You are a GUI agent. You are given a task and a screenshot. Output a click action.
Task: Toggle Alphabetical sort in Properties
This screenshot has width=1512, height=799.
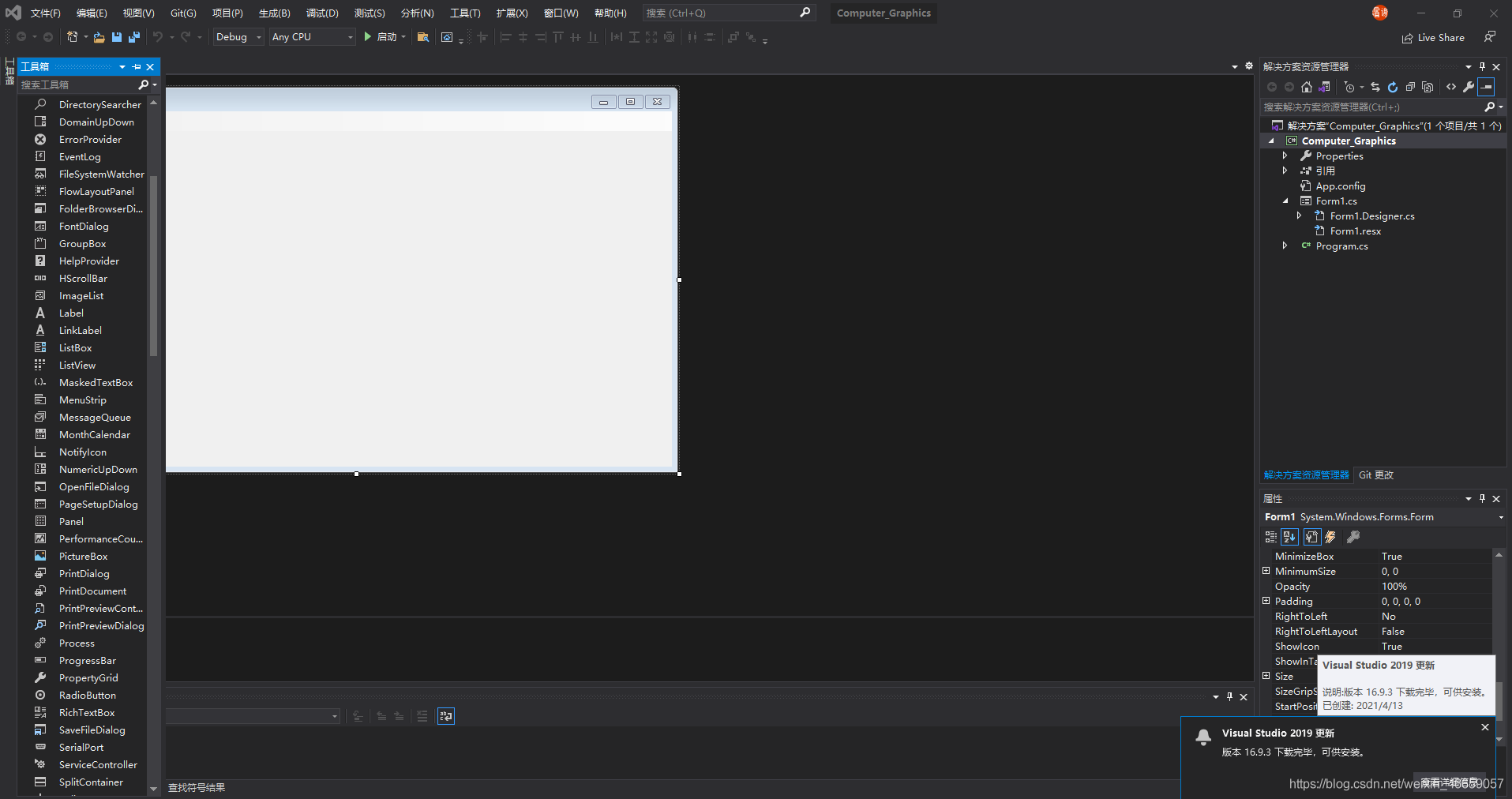pyautogui.click(x=1289, y=537)
